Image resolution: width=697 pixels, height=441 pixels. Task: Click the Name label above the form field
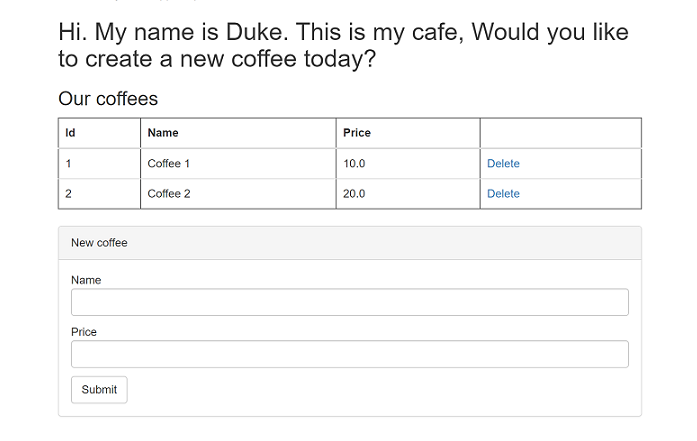coord(86,280)
